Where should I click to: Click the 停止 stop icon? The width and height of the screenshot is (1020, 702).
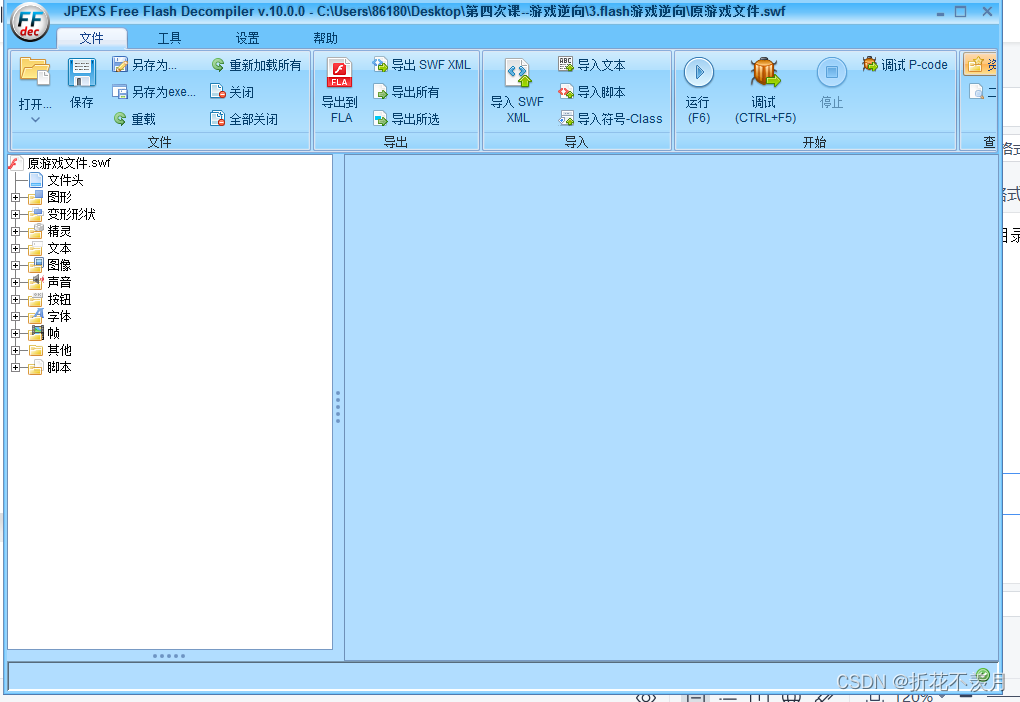point(831,72)
